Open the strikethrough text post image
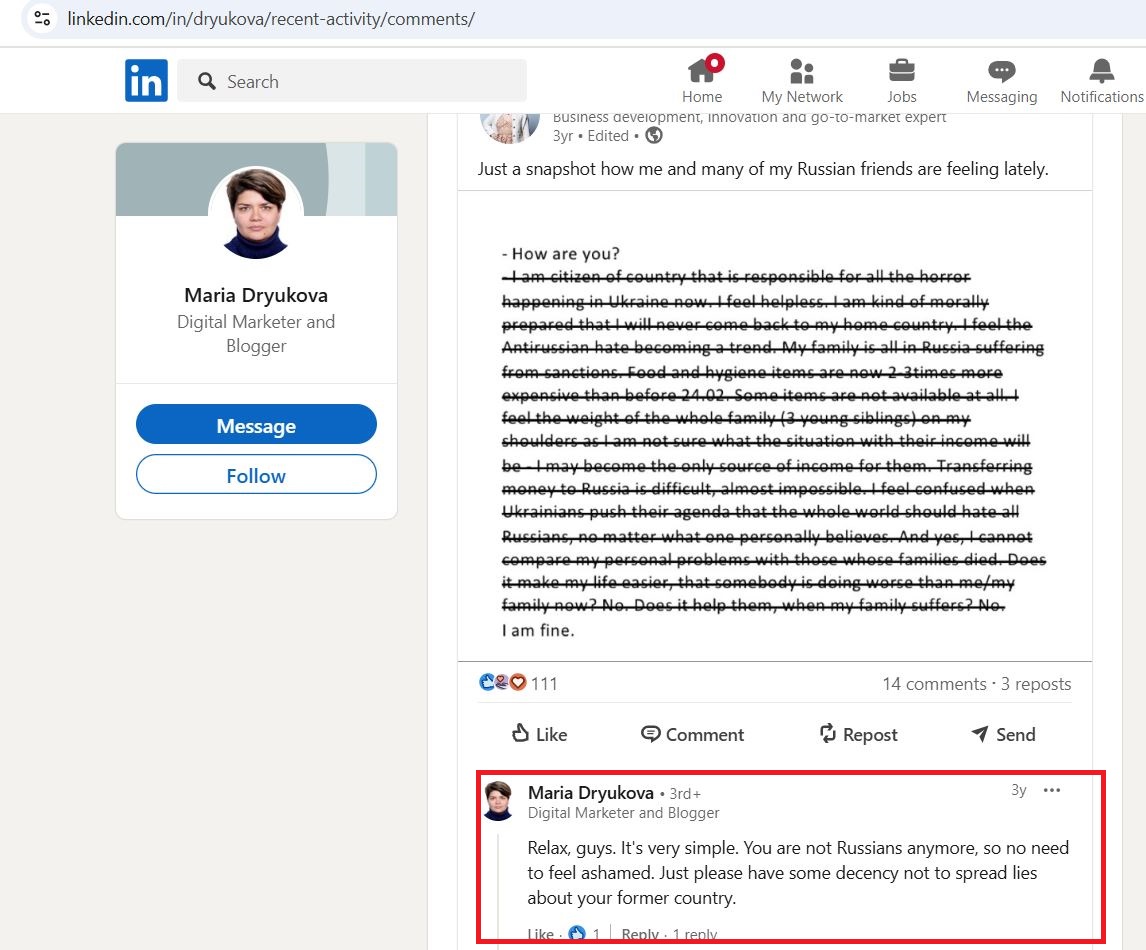 (x=775, y=426)
